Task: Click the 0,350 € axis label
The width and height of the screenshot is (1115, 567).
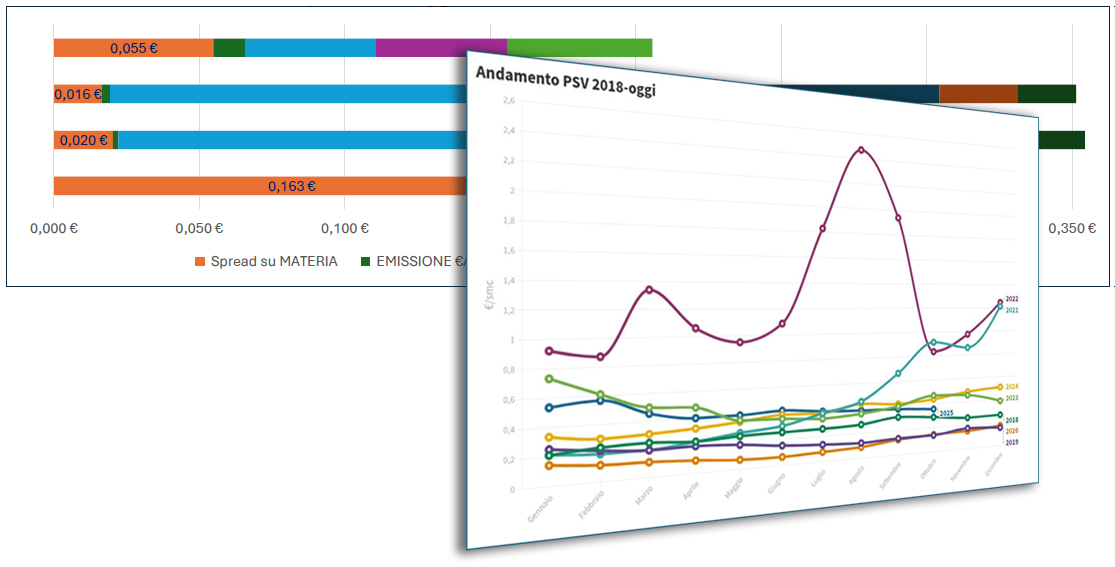Action: pos(1072,229)
